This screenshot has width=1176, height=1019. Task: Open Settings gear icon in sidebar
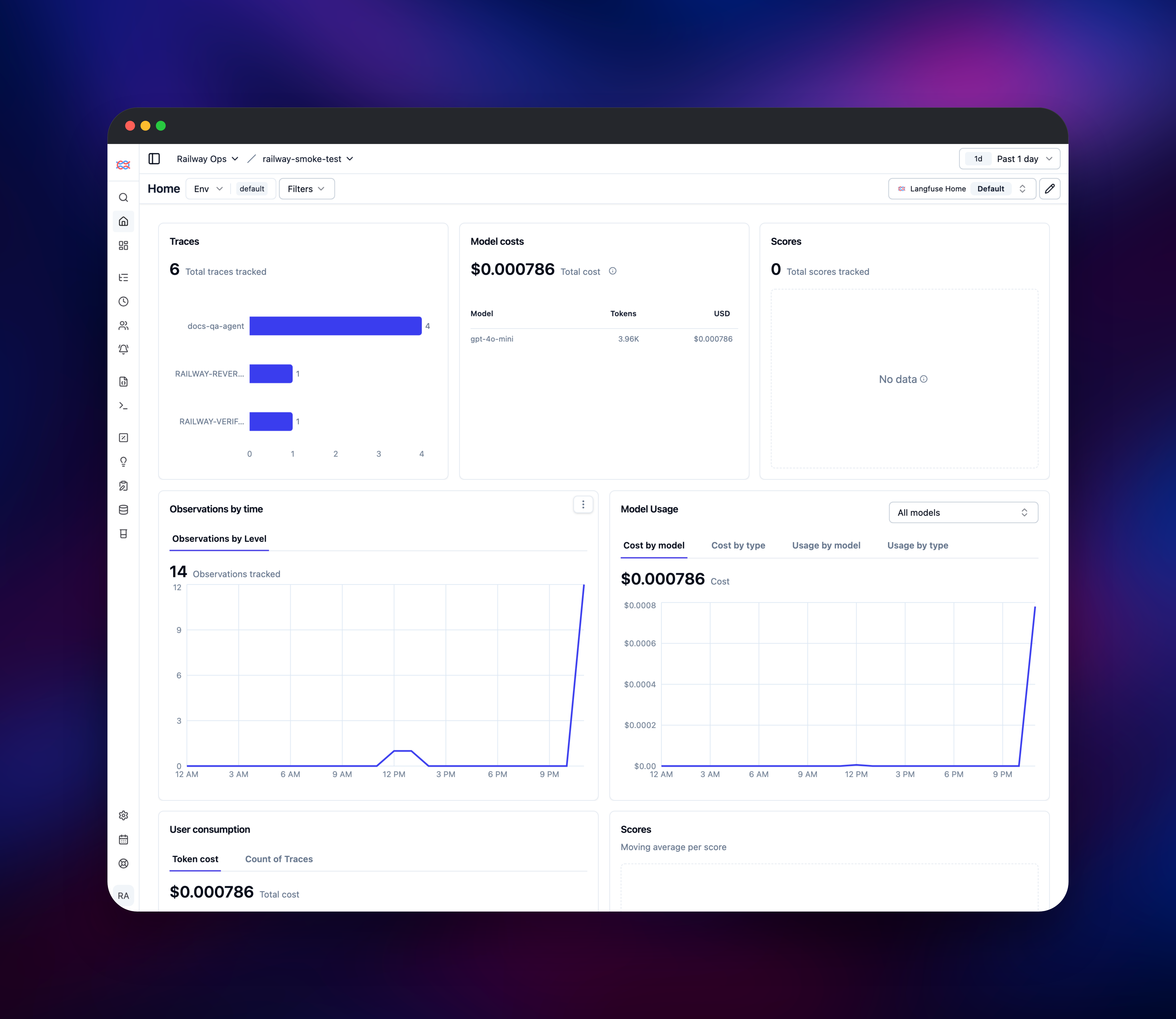tap(123, 815)
